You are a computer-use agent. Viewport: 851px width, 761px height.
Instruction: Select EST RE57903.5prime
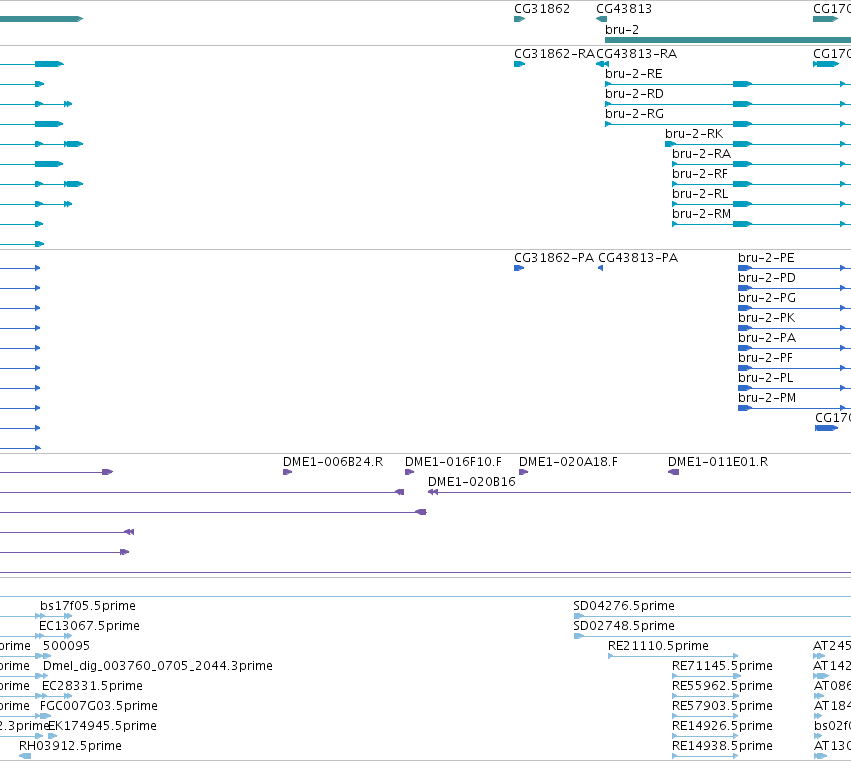point(722,706)
